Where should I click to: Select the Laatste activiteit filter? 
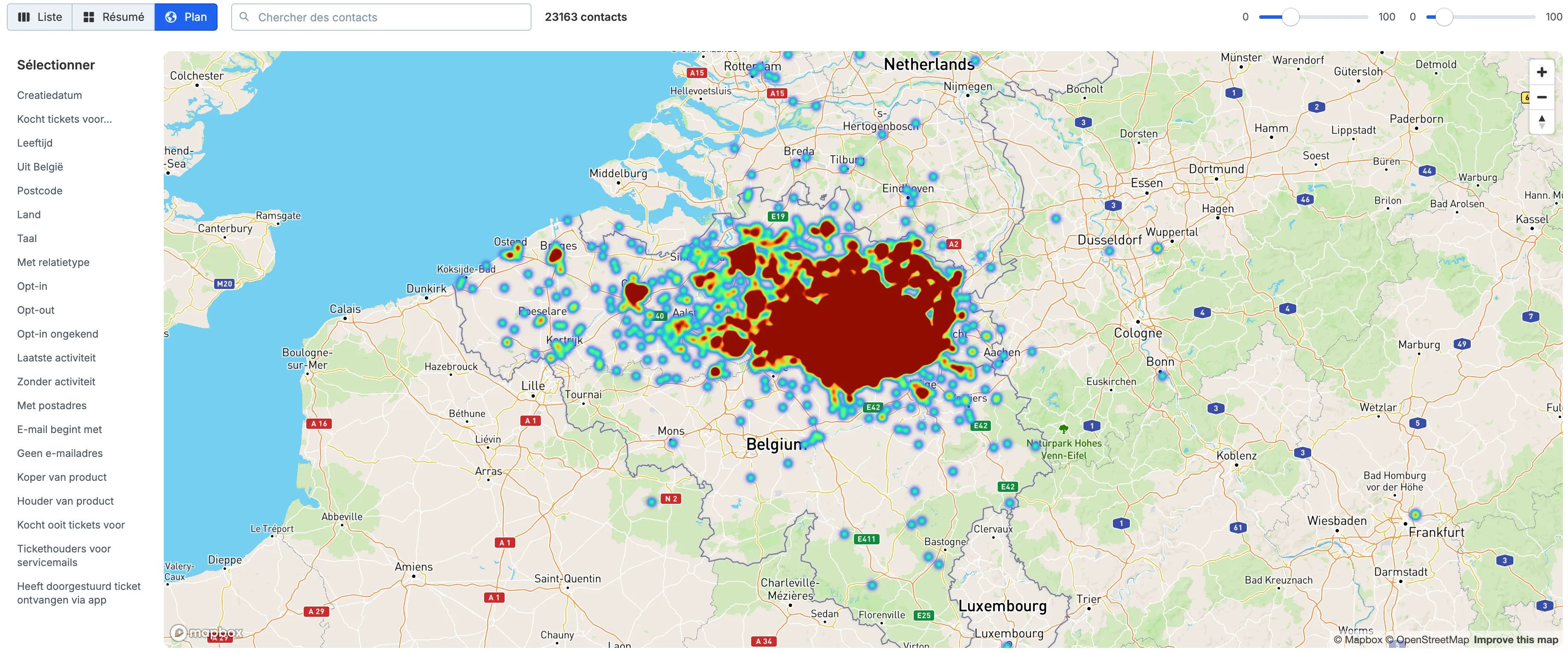click(x=56, y=358)
